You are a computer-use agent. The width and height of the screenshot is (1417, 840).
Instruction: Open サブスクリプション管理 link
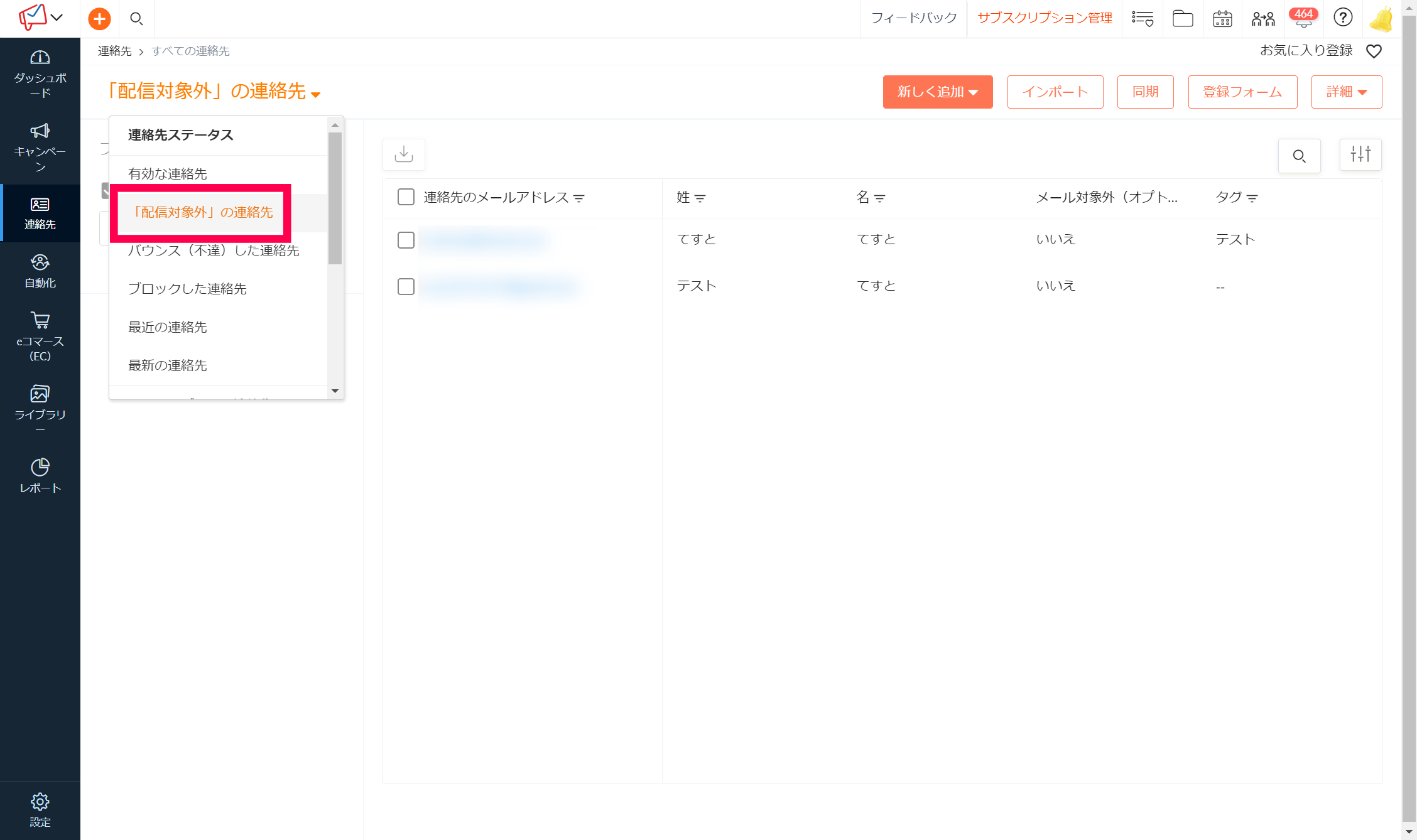[x=1045, y=18]
